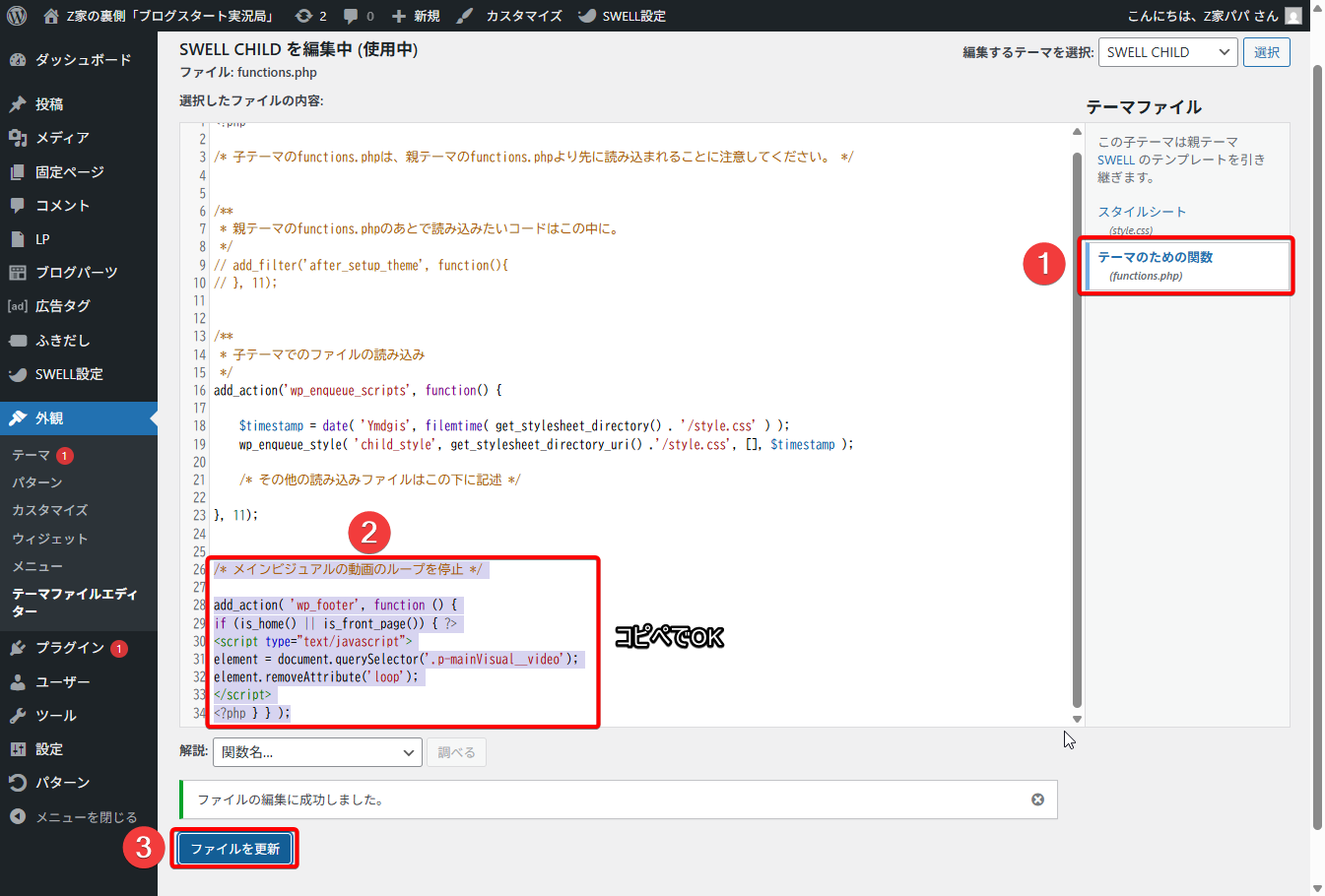Open the カスタマイズ submenu item
This screenshot has height=896, width=1325.
(x=50, y=510)
